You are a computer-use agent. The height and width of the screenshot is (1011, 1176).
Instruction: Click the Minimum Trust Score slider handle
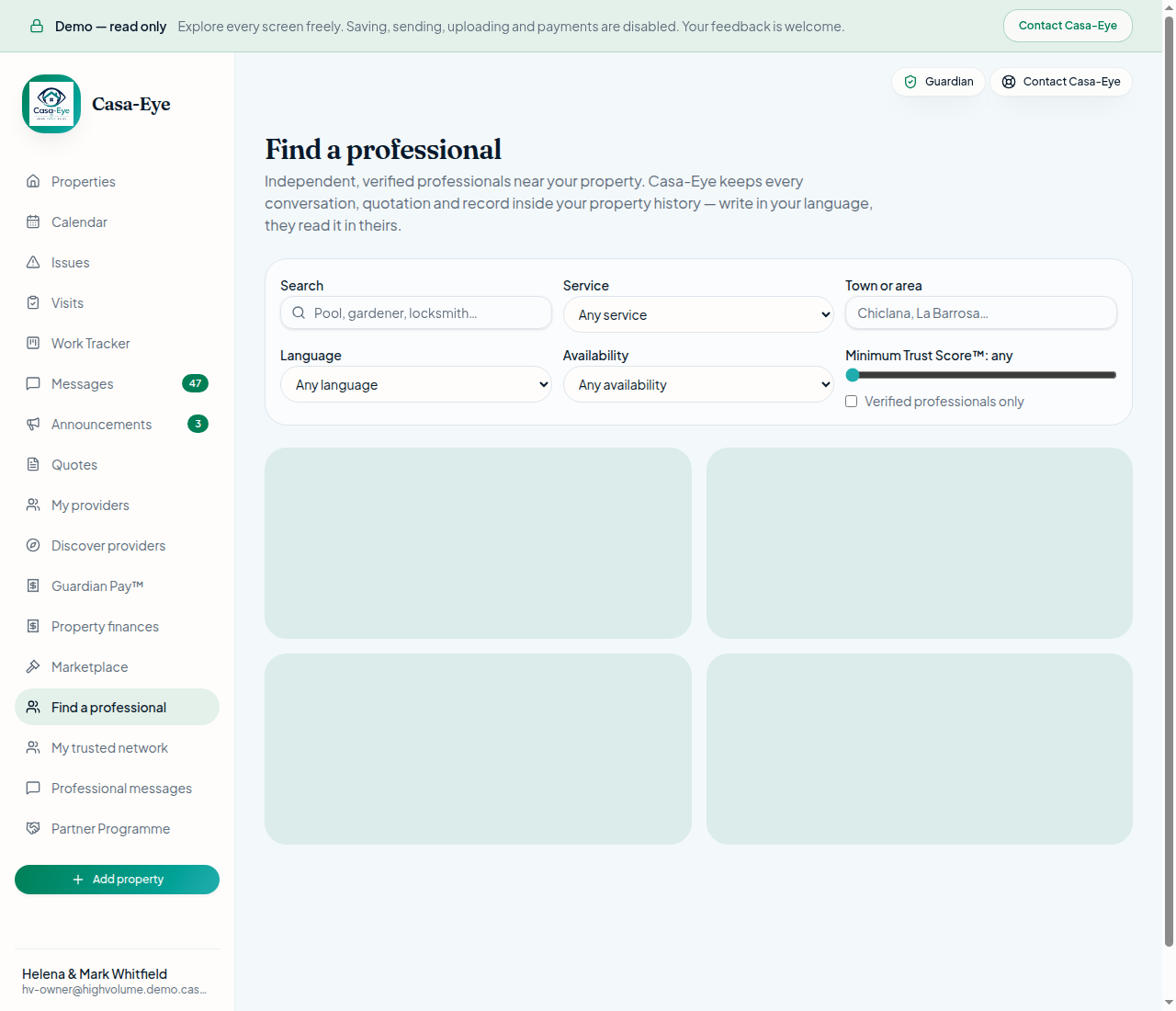[853, 375]
